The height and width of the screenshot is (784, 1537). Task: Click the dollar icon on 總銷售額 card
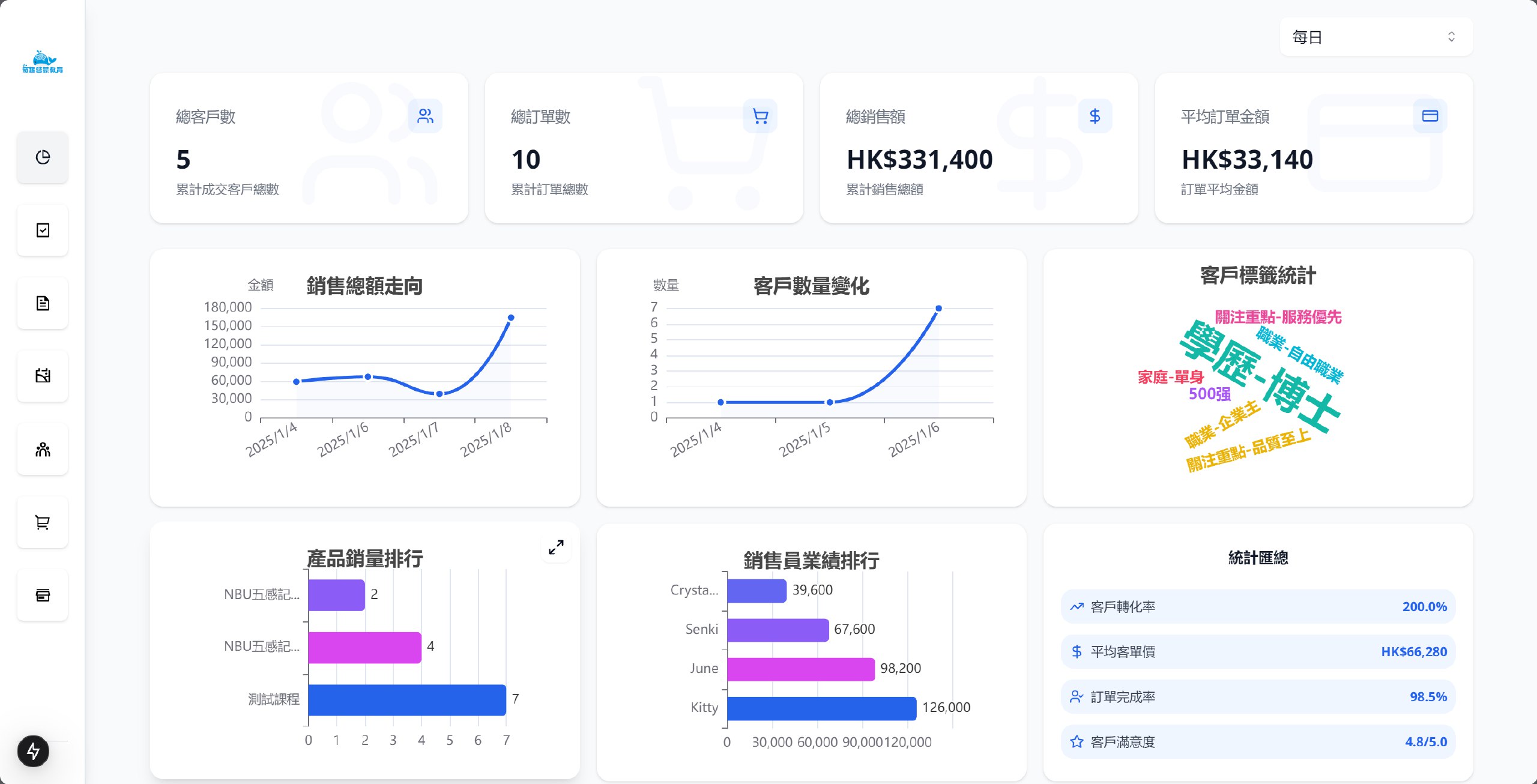point(1095,116)
